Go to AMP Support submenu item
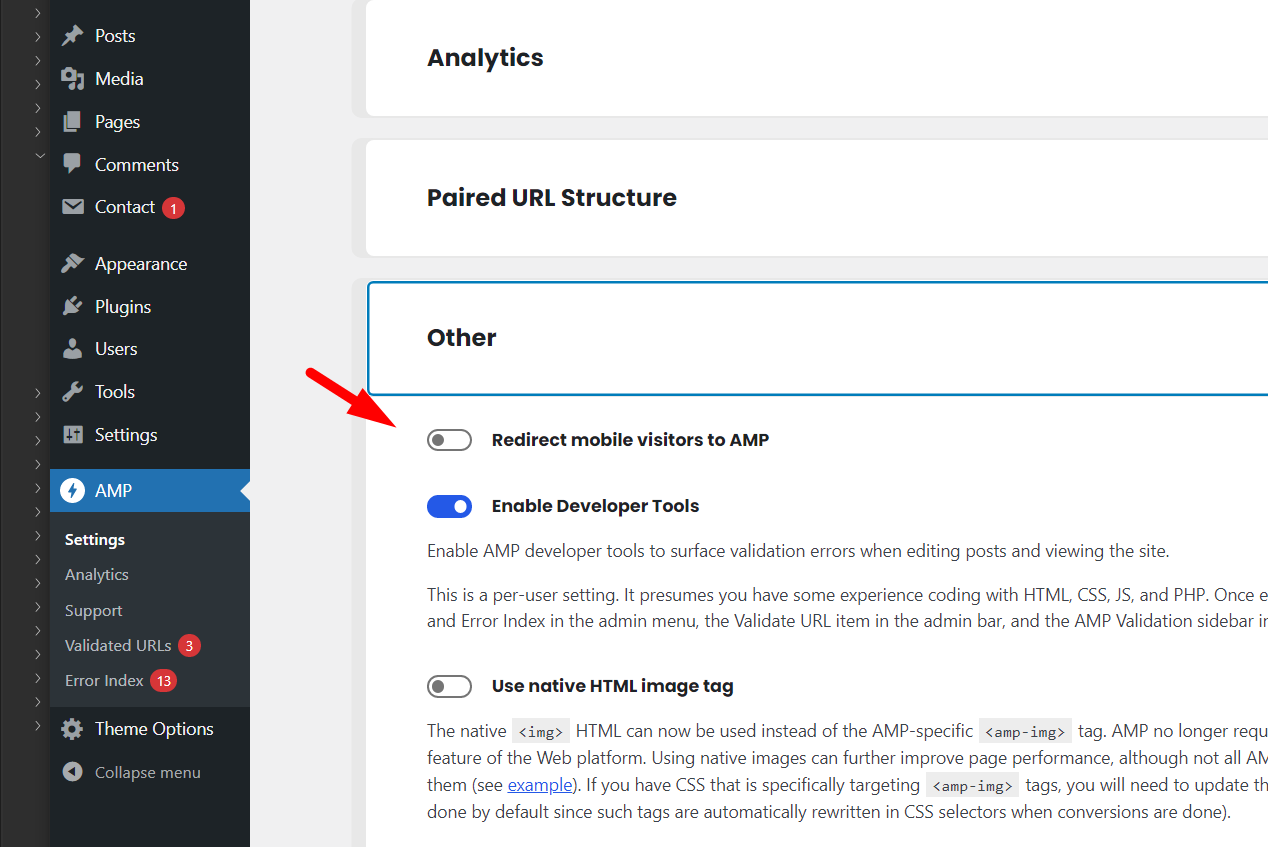 click(94, 611)
